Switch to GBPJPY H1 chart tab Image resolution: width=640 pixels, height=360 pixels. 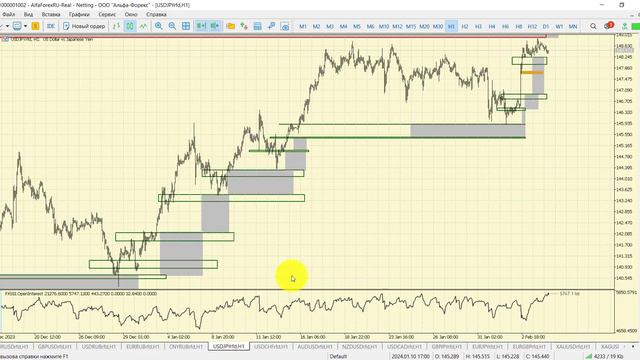[x=447, y=347]
